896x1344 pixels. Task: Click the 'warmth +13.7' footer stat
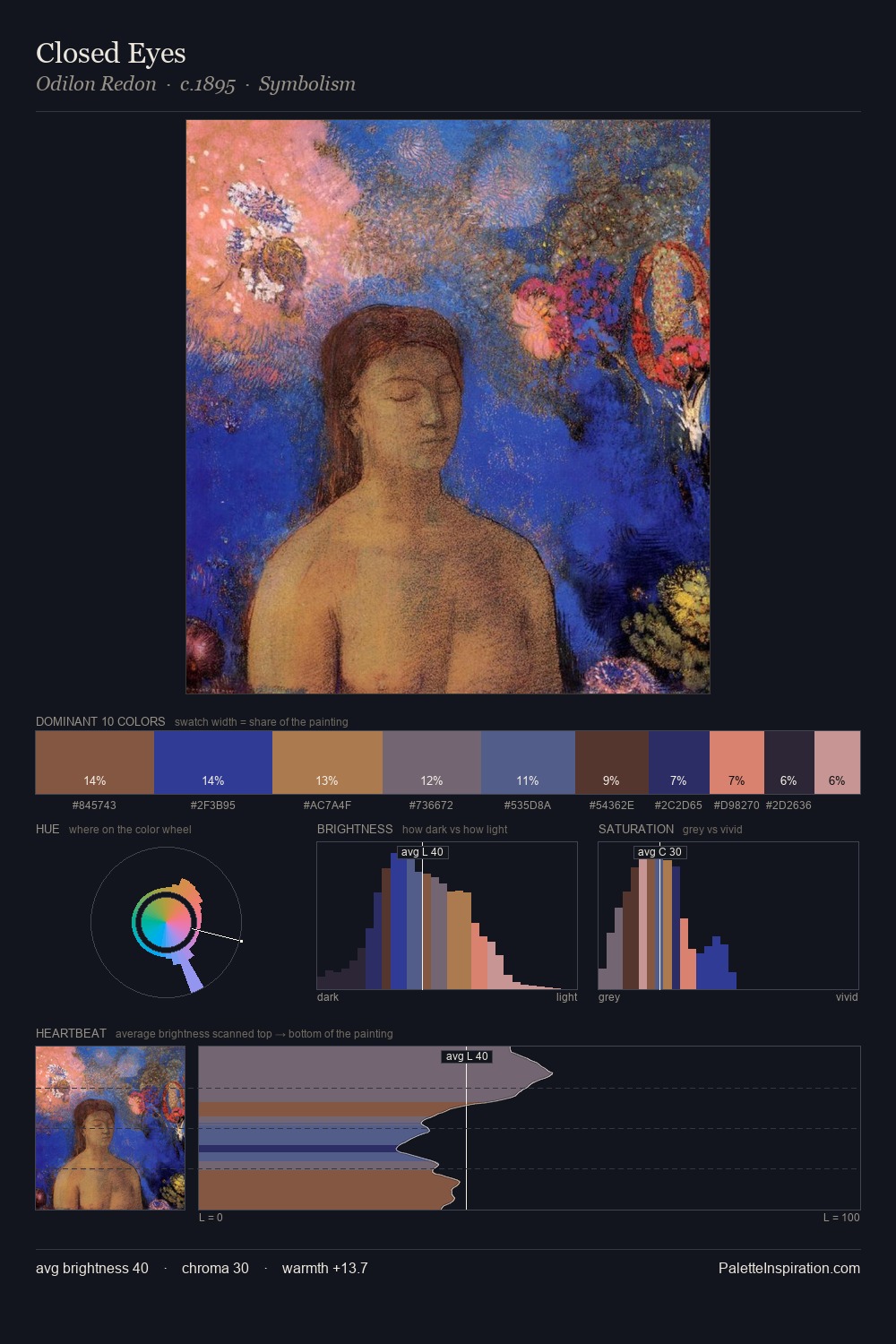(325, 1268)
